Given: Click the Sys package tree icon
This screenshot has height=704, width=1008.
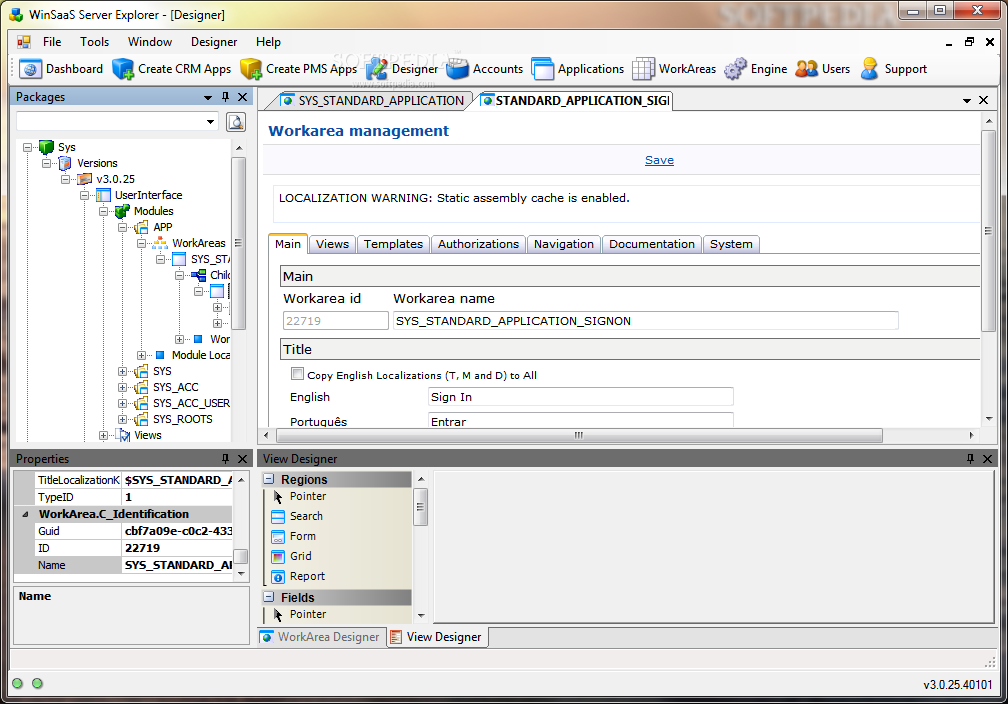Looking at the screenshot, I should 46,147.
